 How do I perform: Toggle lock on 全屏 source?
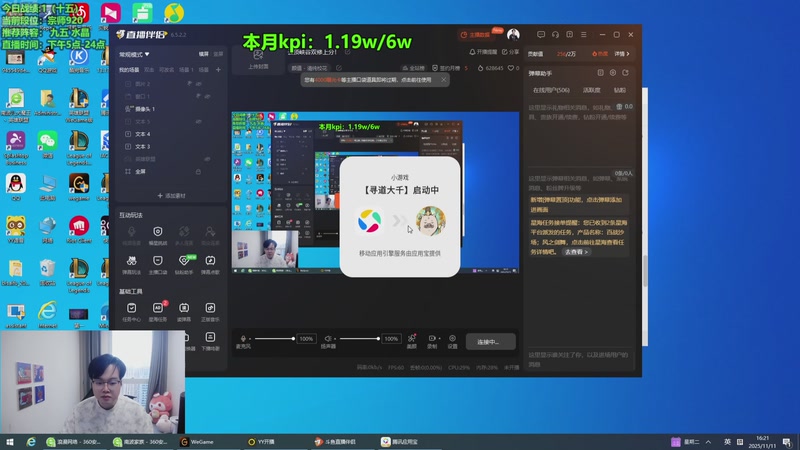198,171
